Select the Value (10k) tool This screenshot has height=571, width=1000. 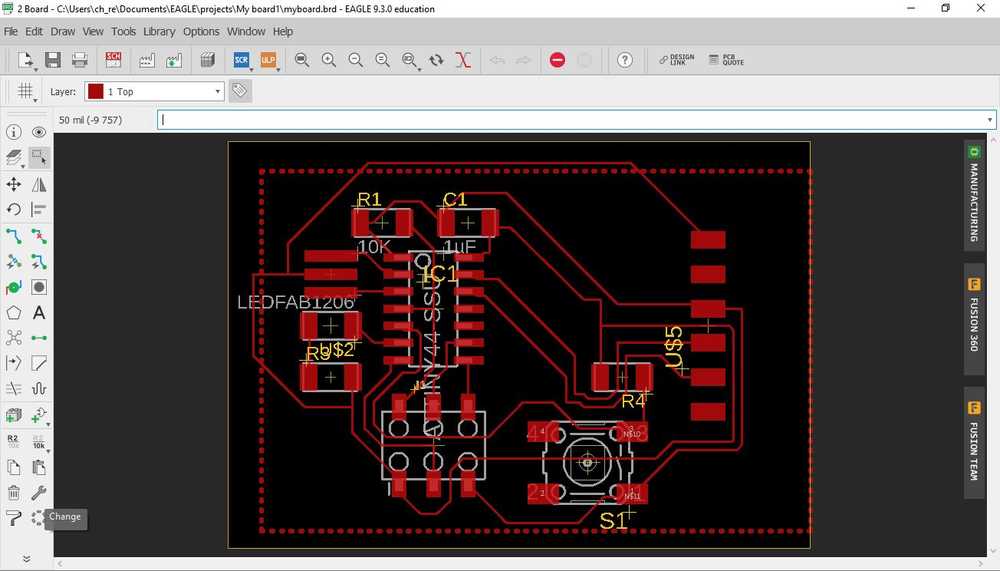[x=39, y=441]
